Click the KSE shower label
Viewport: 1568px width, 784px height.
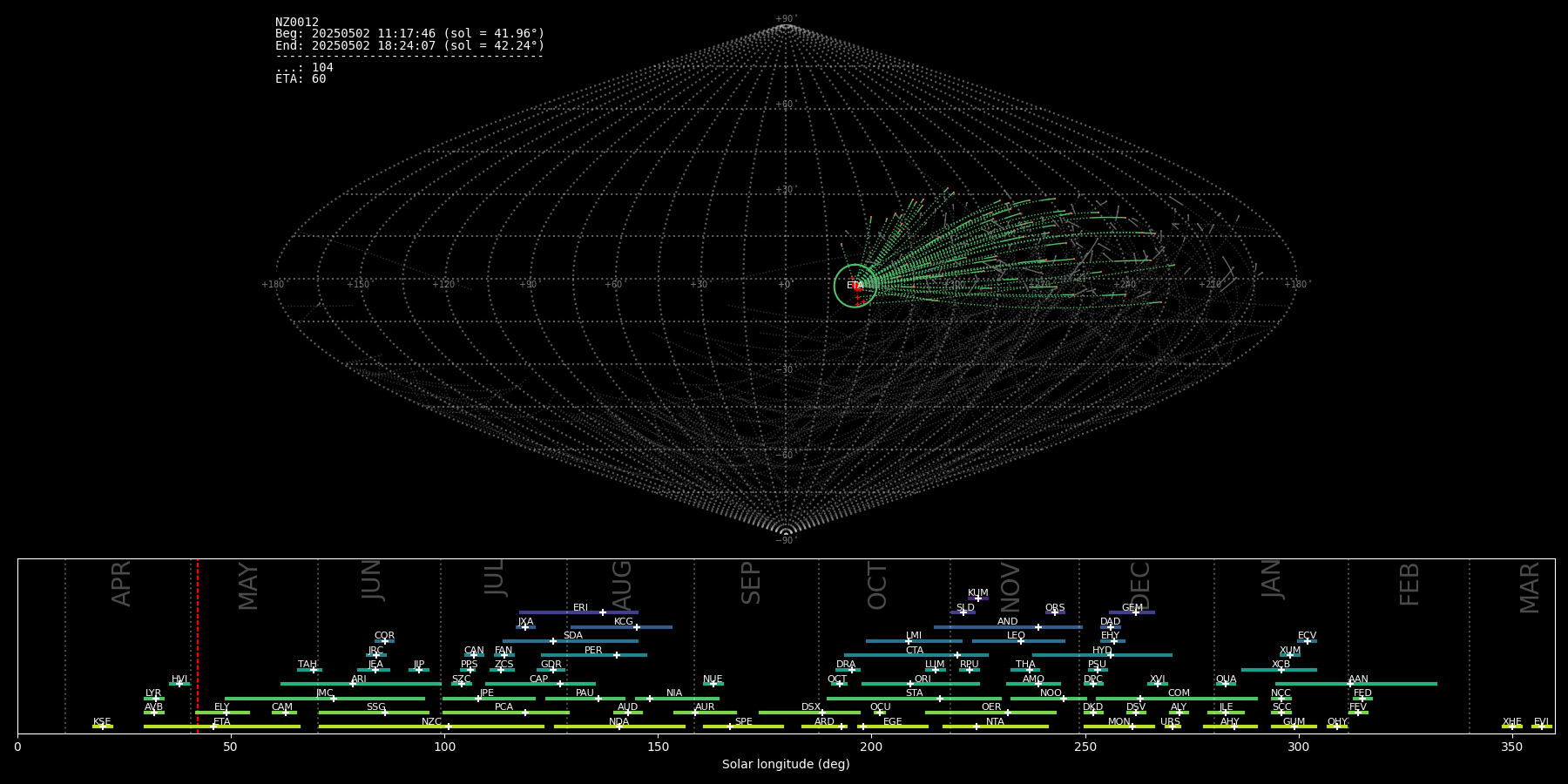click(102, 722)
